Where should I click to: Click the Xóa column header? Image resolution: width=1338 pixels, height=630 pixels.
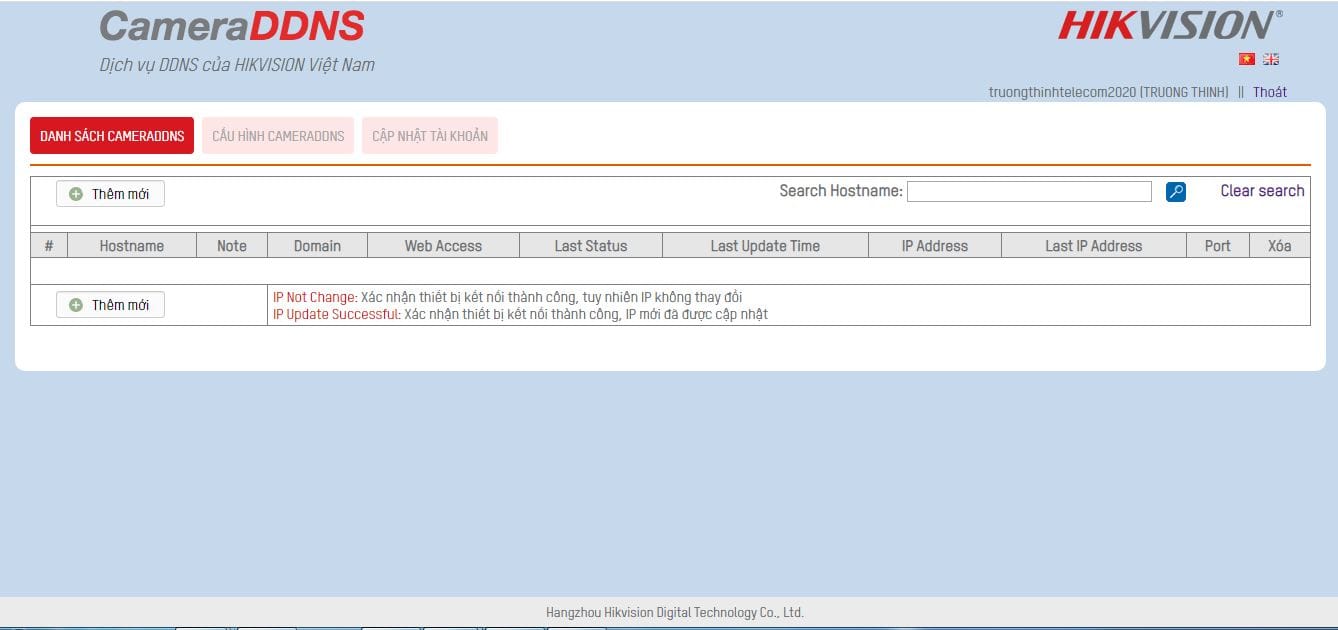[1279, 246]
